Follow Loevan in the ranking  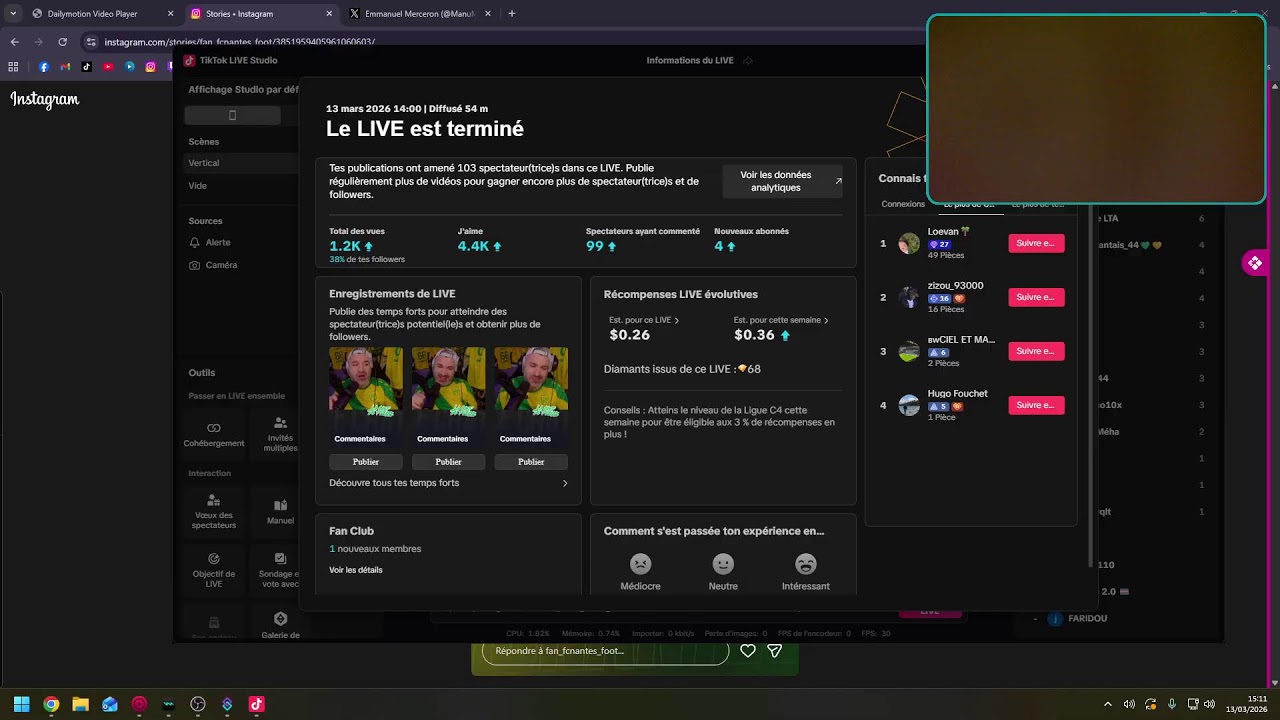(x=1036, y=243)
